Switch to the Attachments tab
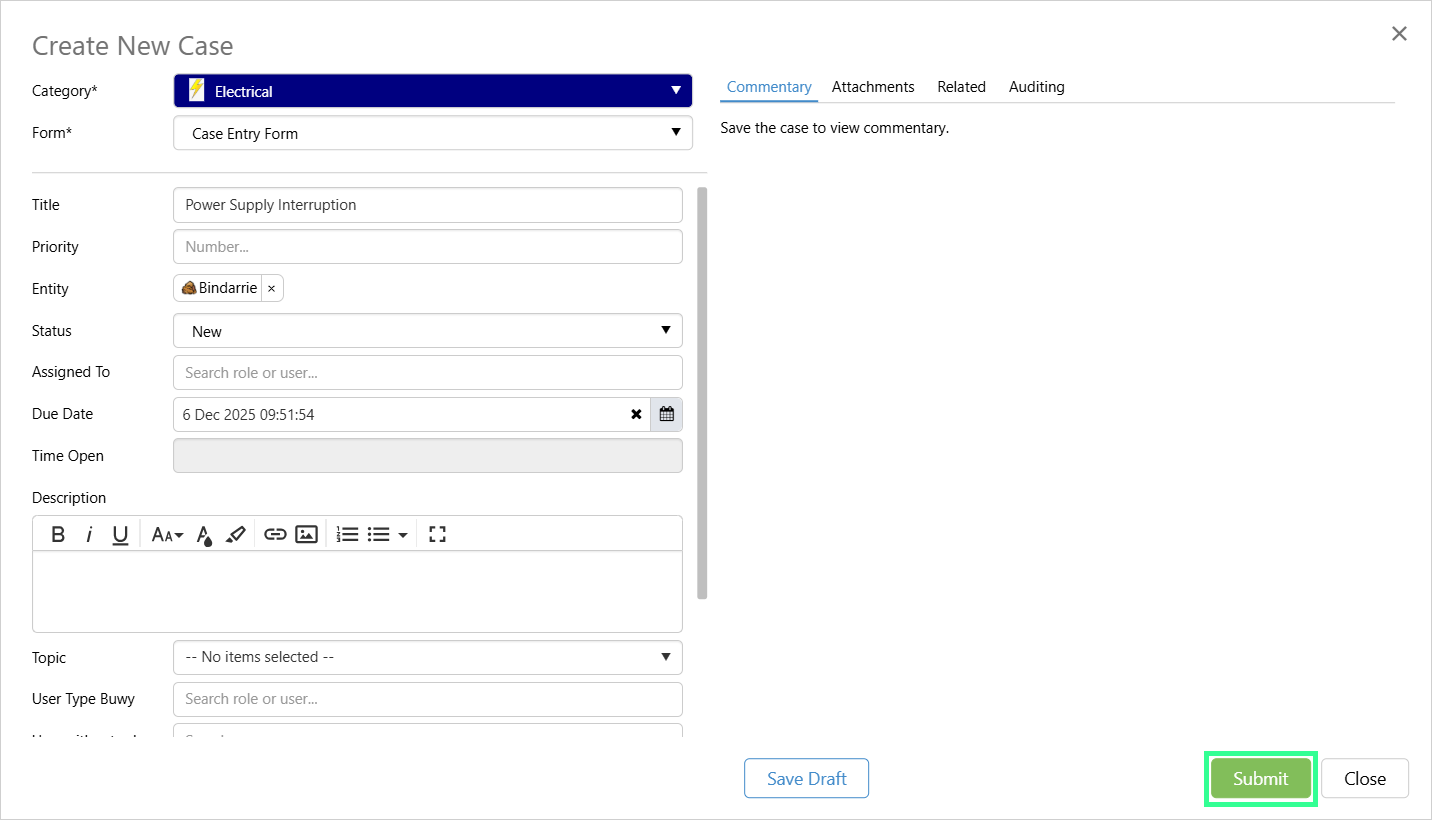Screen dimensions: 1432x820 pos(873,87)
